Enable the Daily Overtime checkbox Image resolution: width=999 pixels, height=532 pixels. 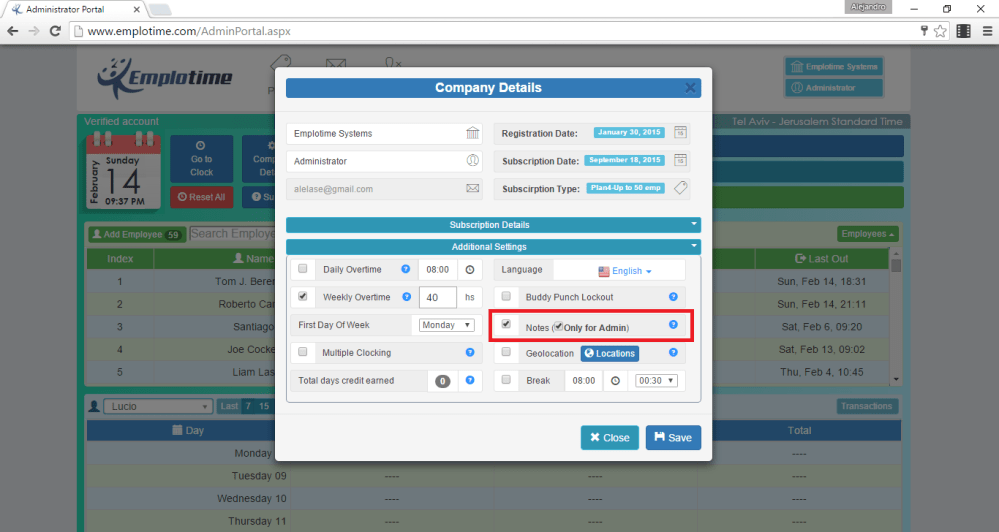pyautogui.click(x=303, y=269)
